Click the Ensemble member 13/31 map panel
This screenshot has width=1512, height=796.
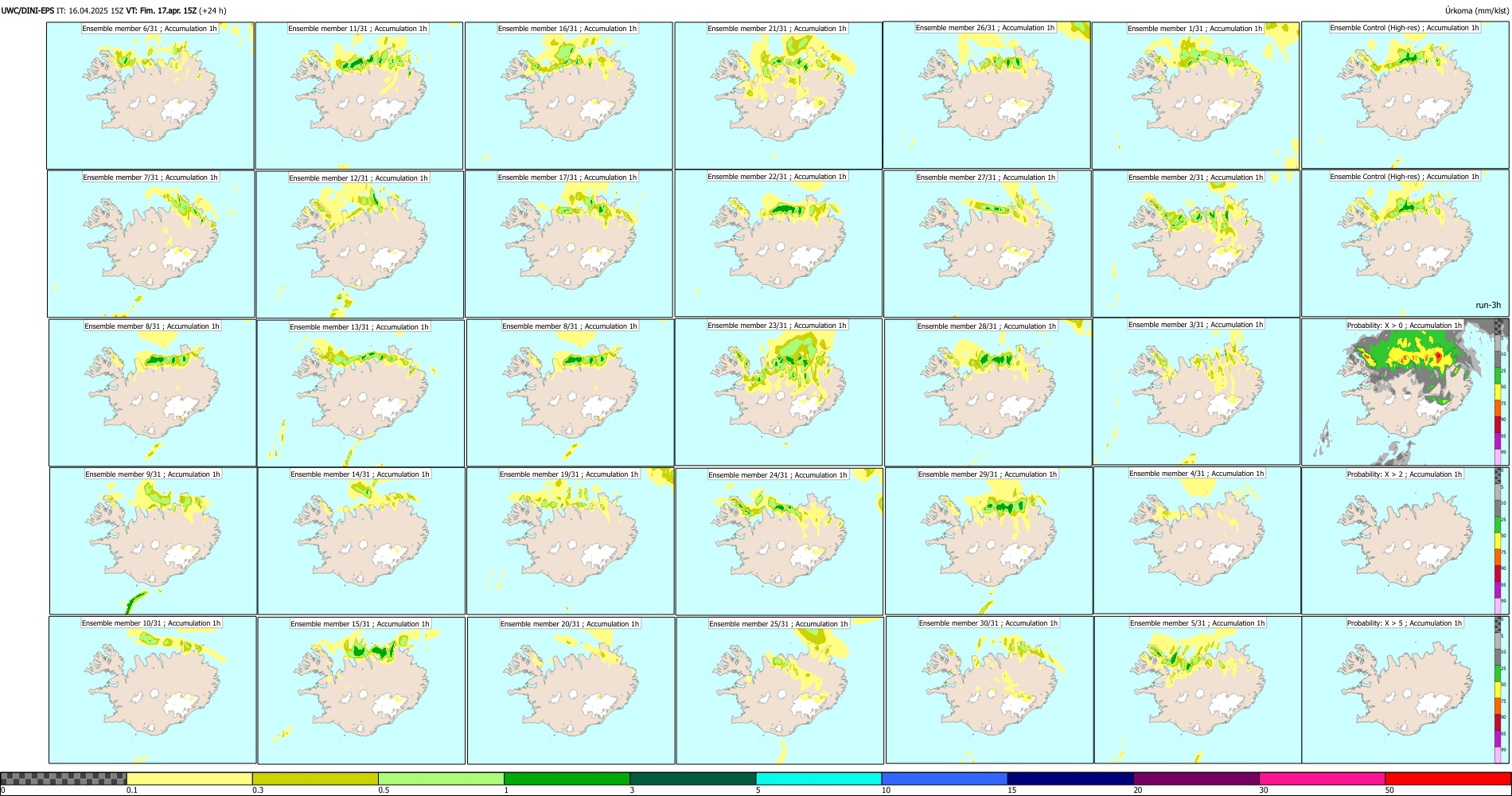360,393
